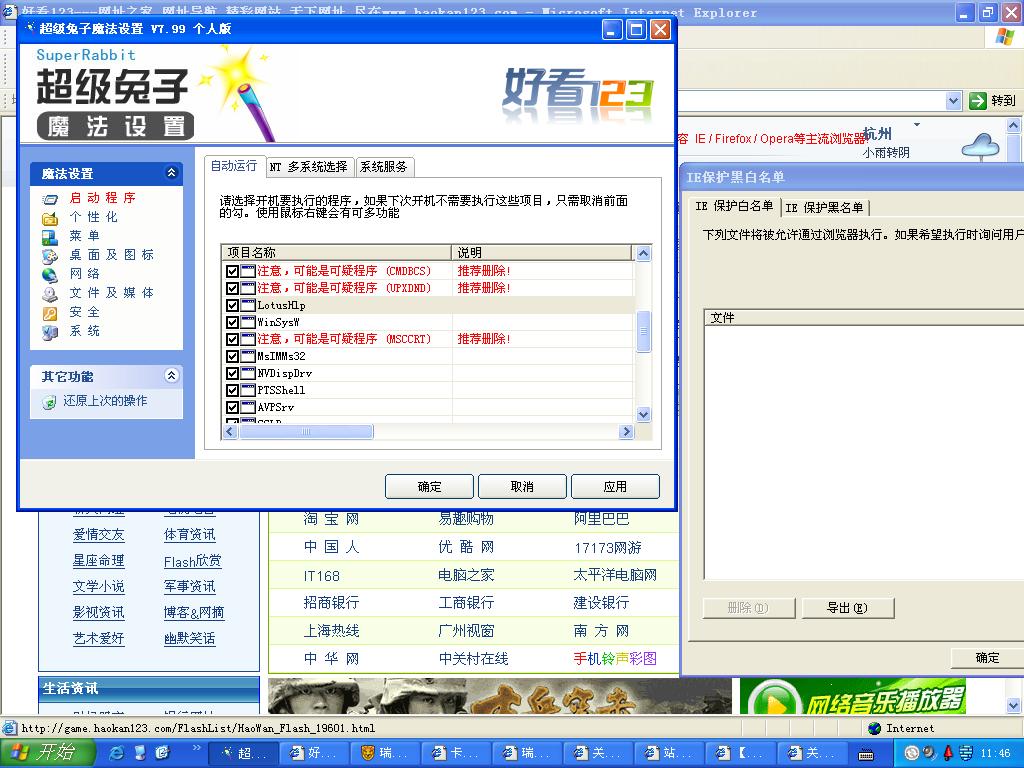Expand the 杭州 weather city dropdown arrow
Image resolution: width=1024 pixels, height=768 pixels.
pyautogui.click(x=917, y=124)
